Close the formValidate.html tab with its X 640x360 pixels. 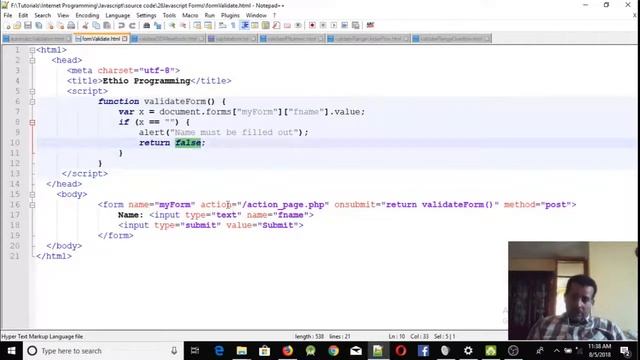coord(124,39)
